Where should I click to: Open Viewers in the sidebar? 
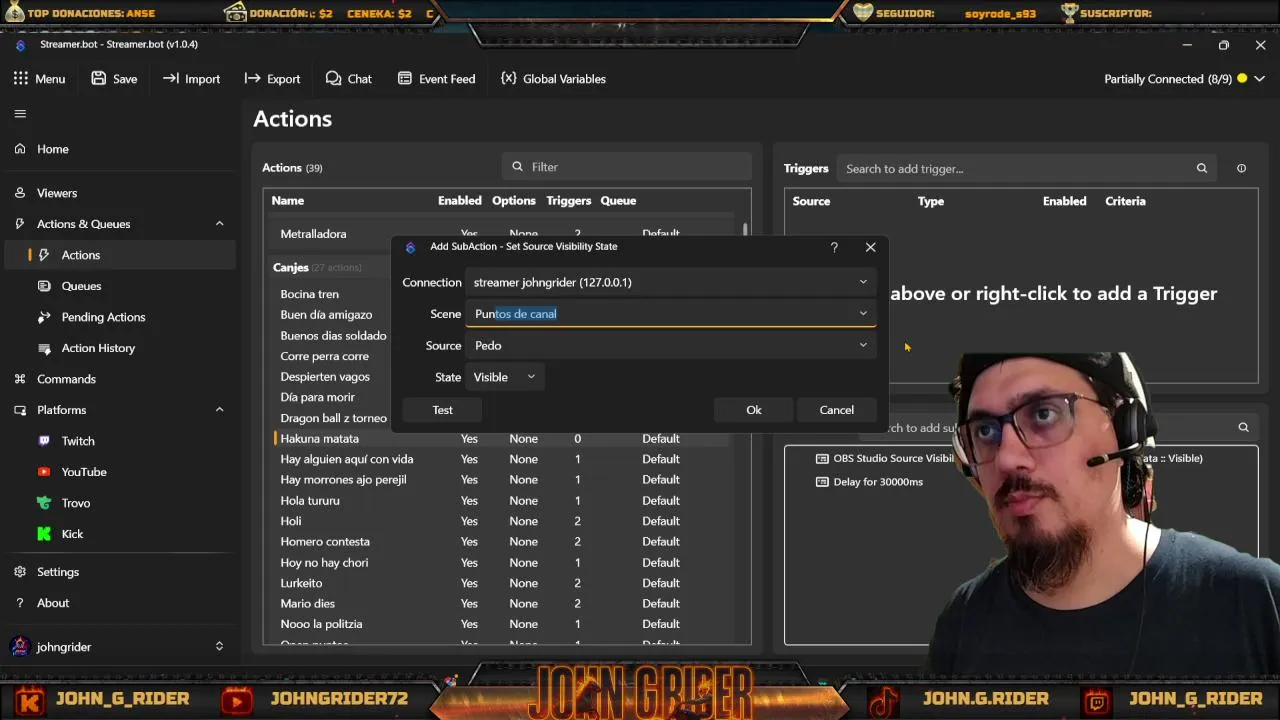[120, 193]
